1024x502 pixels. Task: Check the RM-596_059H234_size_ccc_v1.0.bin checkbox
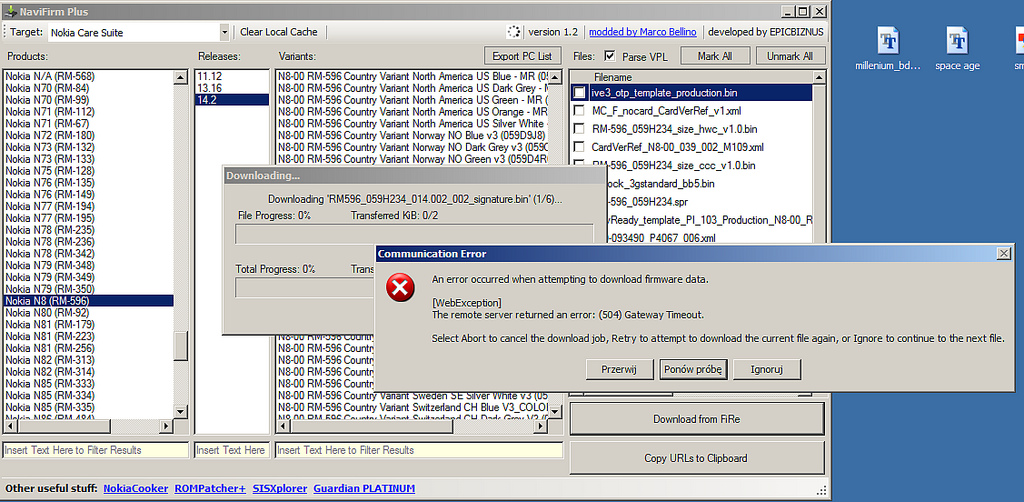579,165
